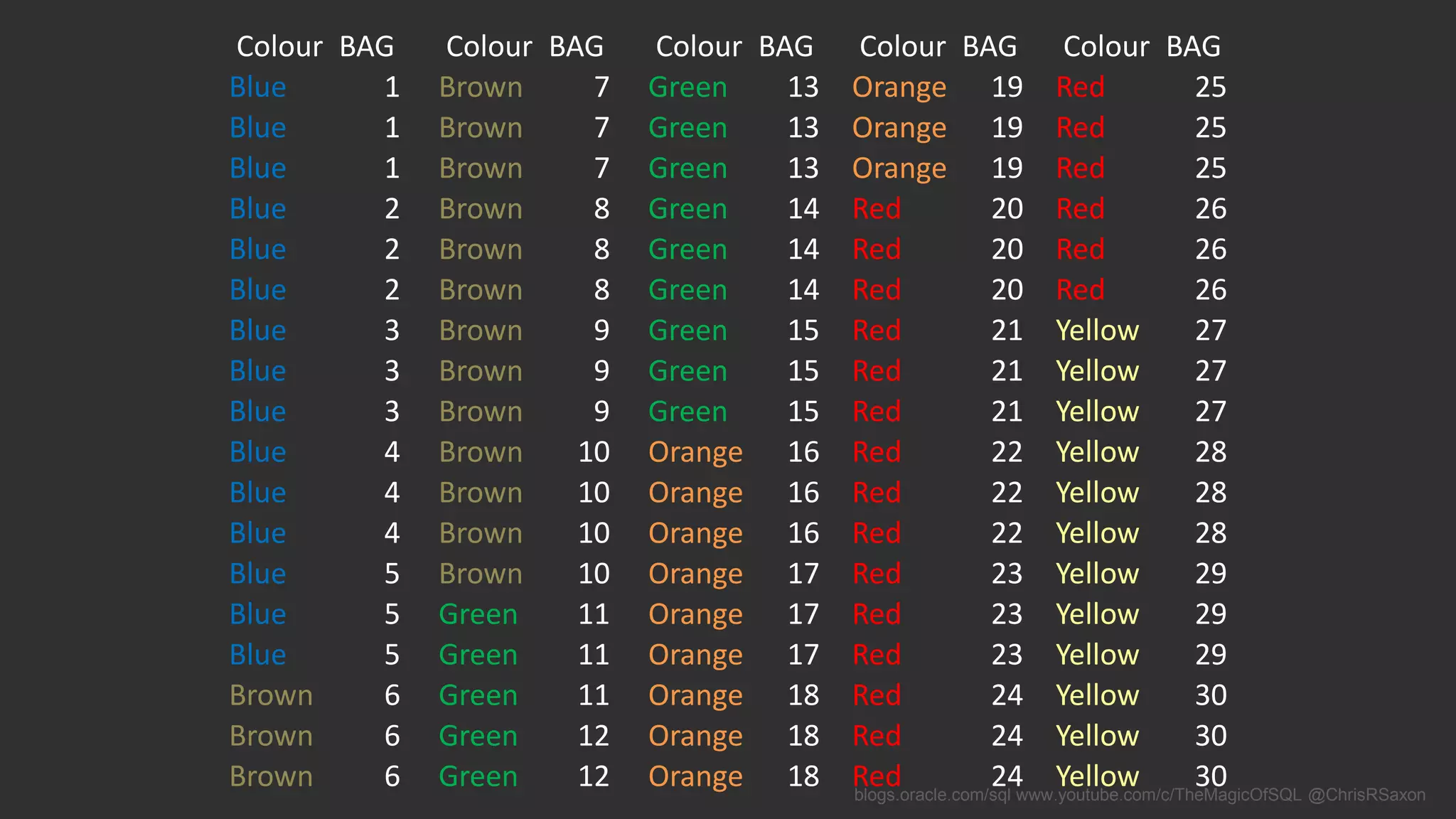1456x819 pixels.
Task: Open the www.youtube.com/c/TheMagicOfSQL link
Action: click(x=1159, y=796)
